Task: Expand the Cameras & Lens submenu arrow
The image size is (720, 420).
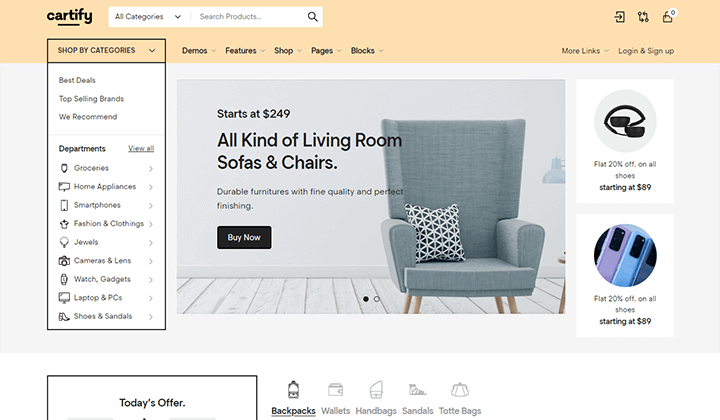Action: click(151, 261)
